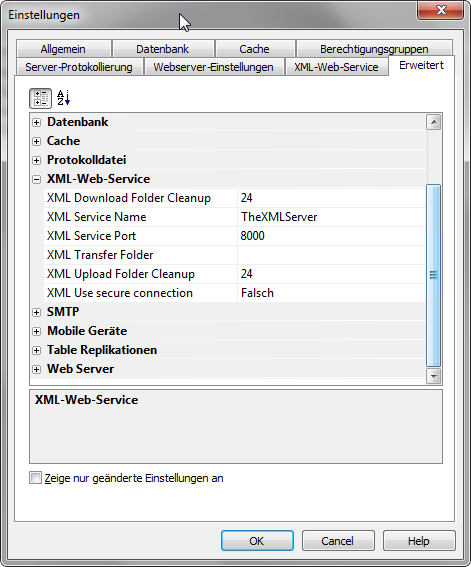Select the SMTP category row label
The image size is (471, 567).
point(63,312)
